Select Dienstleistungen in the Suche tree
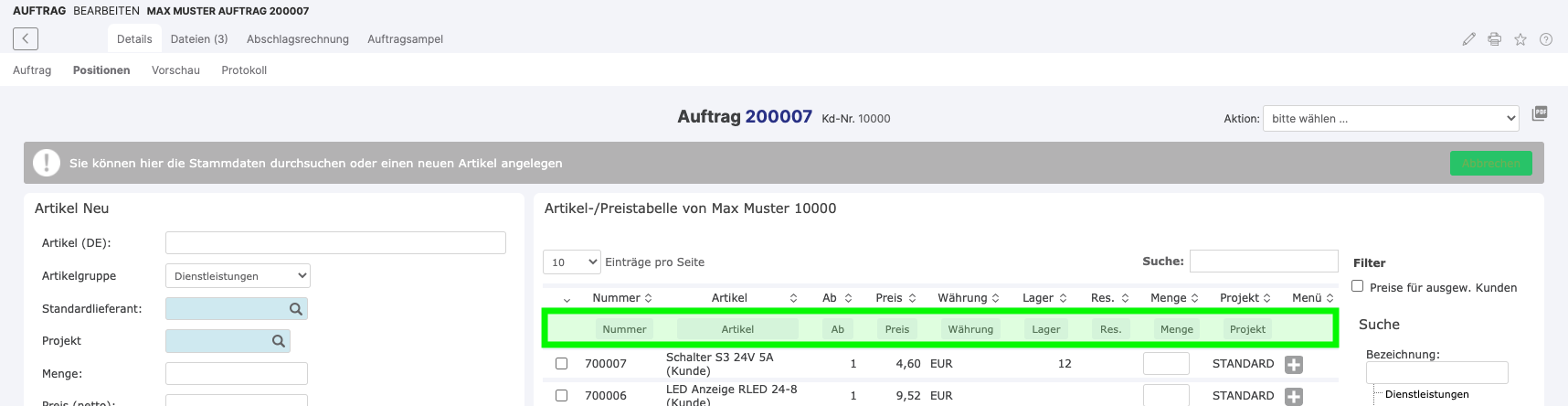 point(1426,394)
